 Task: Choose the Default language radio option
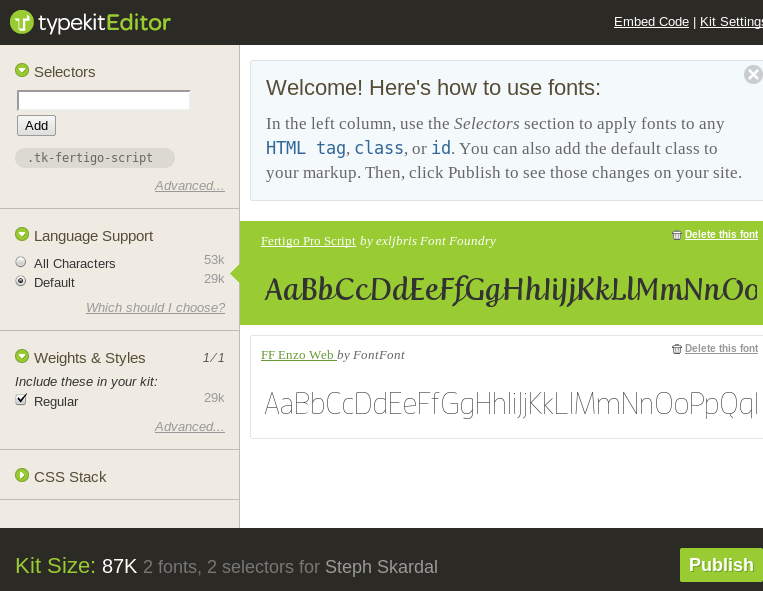point(20,281)
